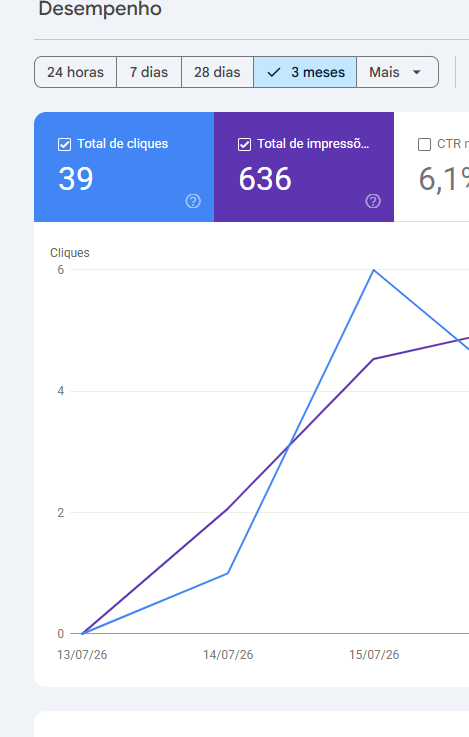The width and height of the screenshot is (469, 737).
Task: Click the 6,1 CTR value
Action: [444, 180]
